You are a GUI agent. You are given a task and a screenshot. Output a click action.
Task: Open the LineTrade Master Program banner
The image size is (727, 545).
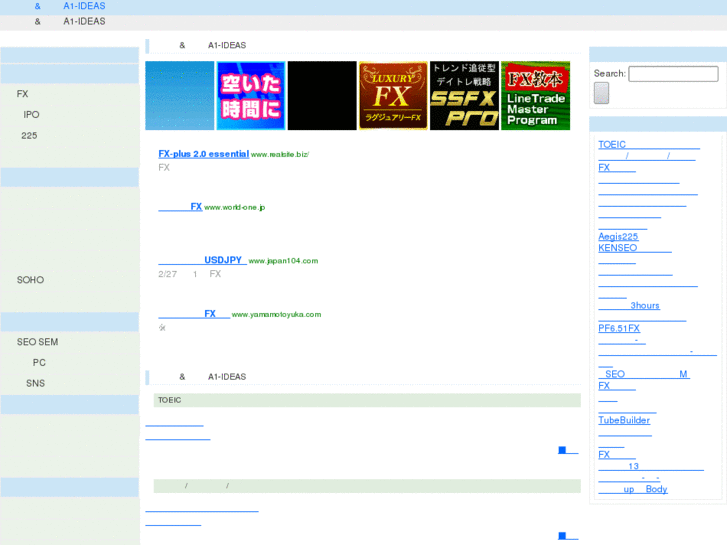pyautogui.click(x=536, y=96)
